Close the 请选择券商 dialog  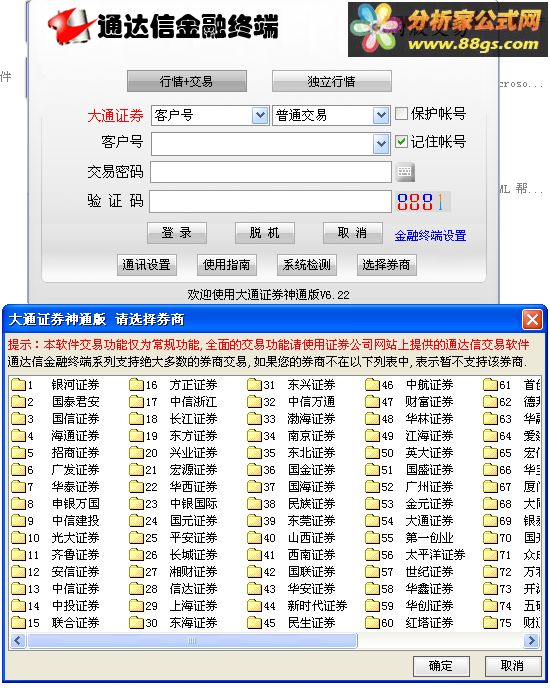532,319
